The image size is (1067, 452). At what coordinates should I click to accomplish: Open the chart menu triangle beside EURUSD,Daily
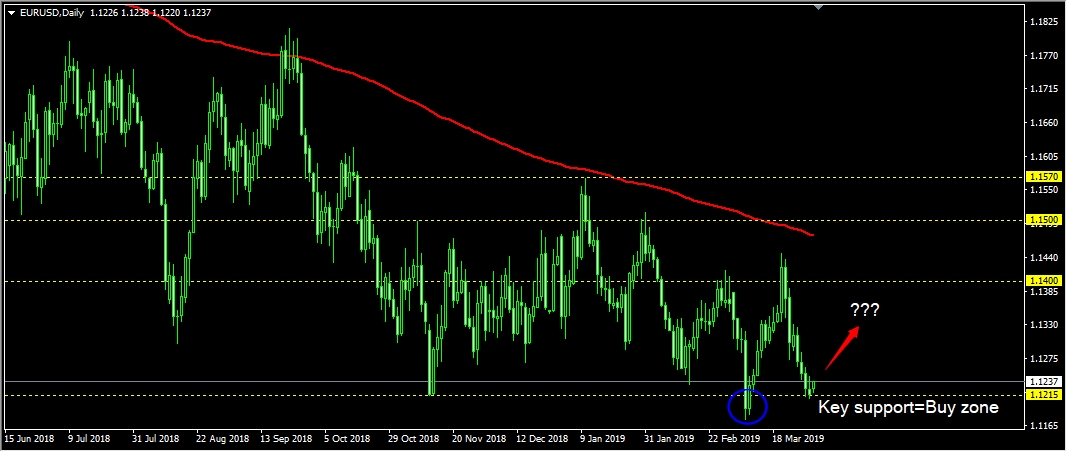coord(12,12)
